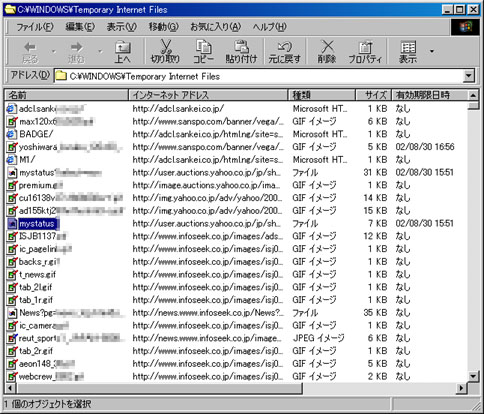Image resolution: width=484 pixels, height=414 pixels.
Task: Sort by the インターネット アドレス column header
Action: click(208, 95)
